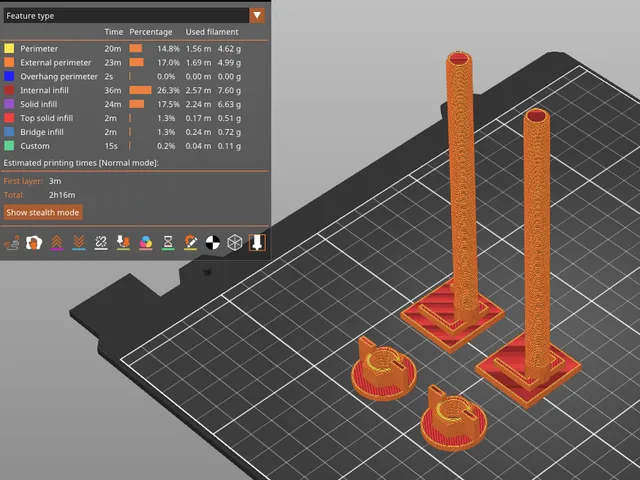Viewport: 640px width, 480px height.
Task: Click the External perimeter legend label
Action: click(x=56, y=62)
